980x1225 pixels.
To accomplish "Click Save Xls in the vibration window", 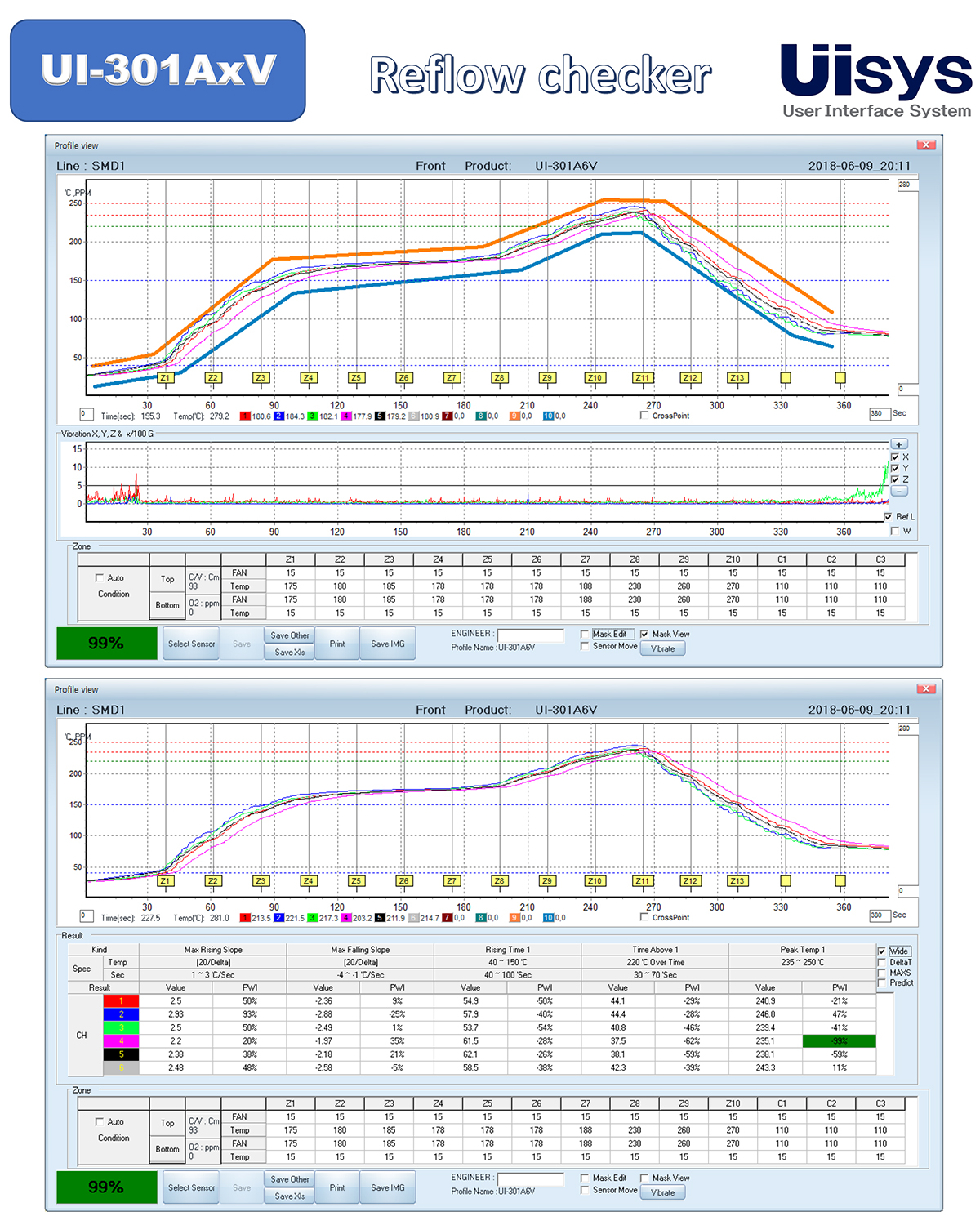I will tap(290, 652).
